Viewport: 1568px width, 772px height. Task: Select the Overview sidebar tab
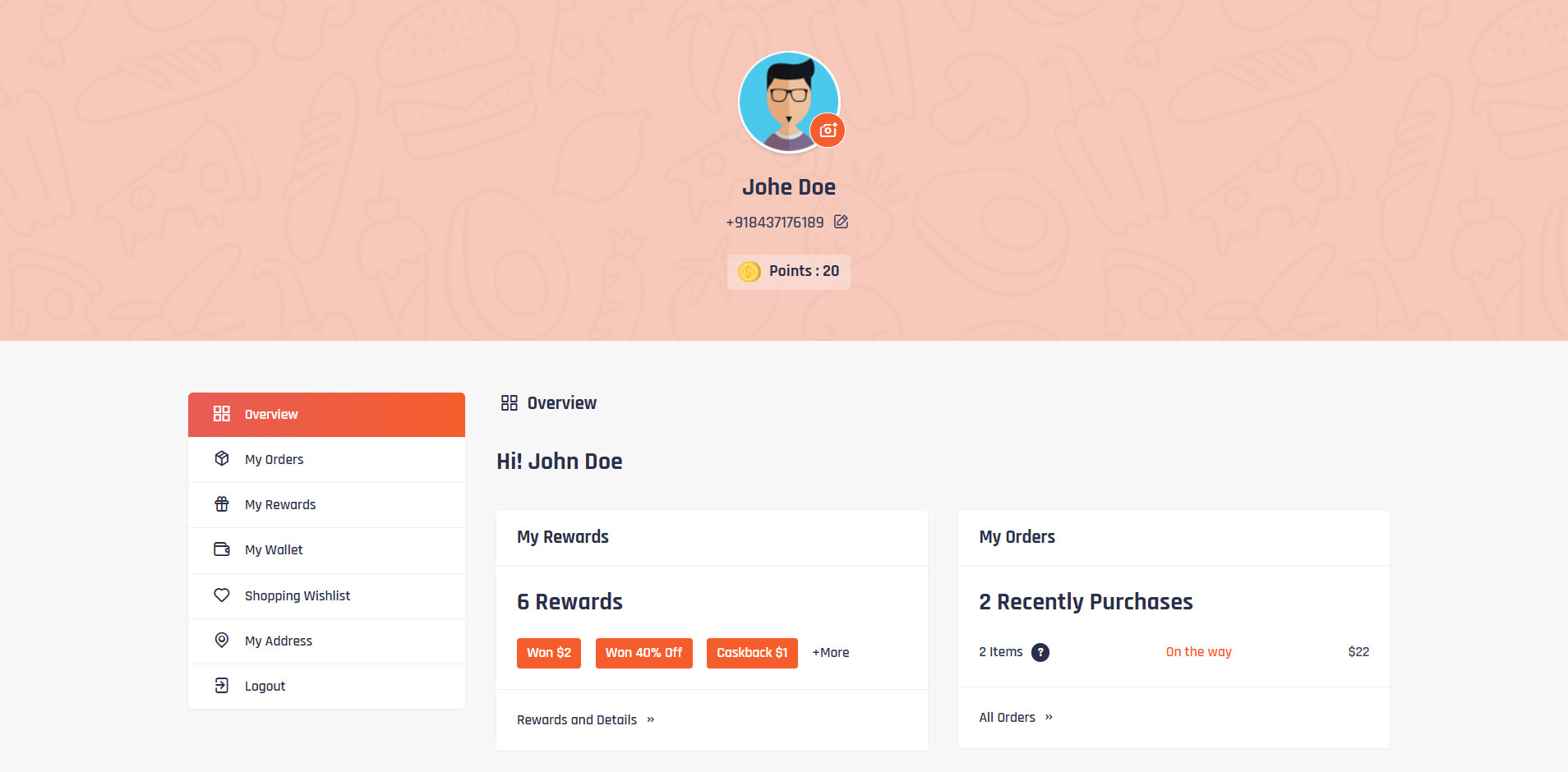tap(326, 415)
